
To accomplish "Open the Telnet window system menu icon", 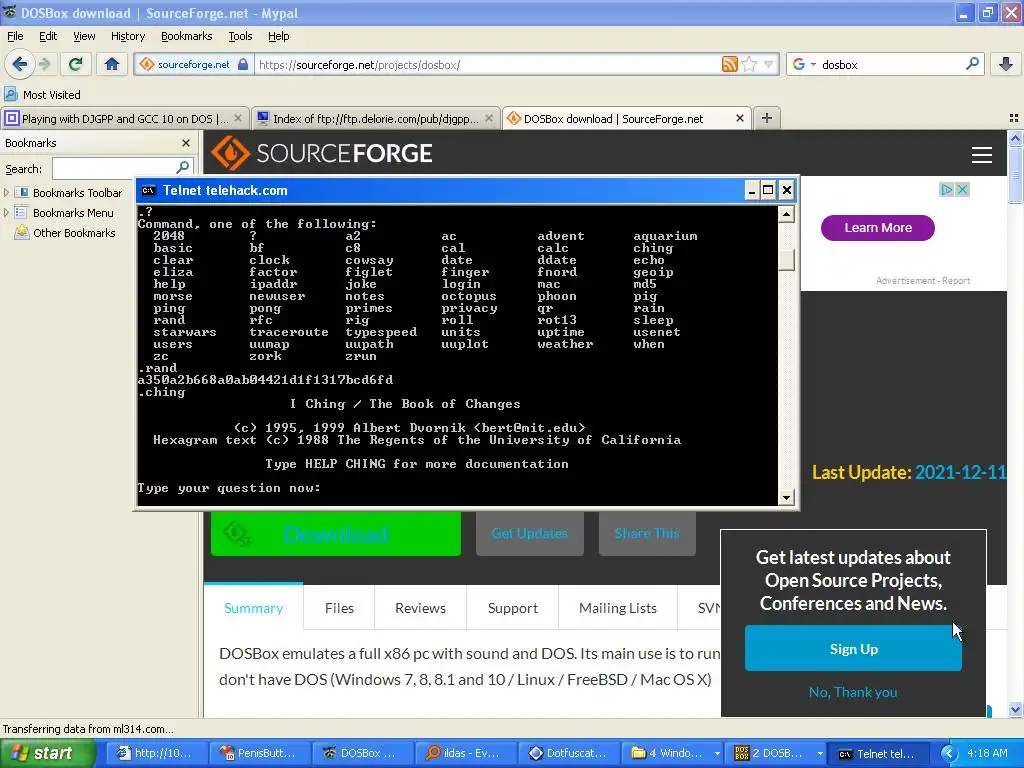I will tap(148, 191).
